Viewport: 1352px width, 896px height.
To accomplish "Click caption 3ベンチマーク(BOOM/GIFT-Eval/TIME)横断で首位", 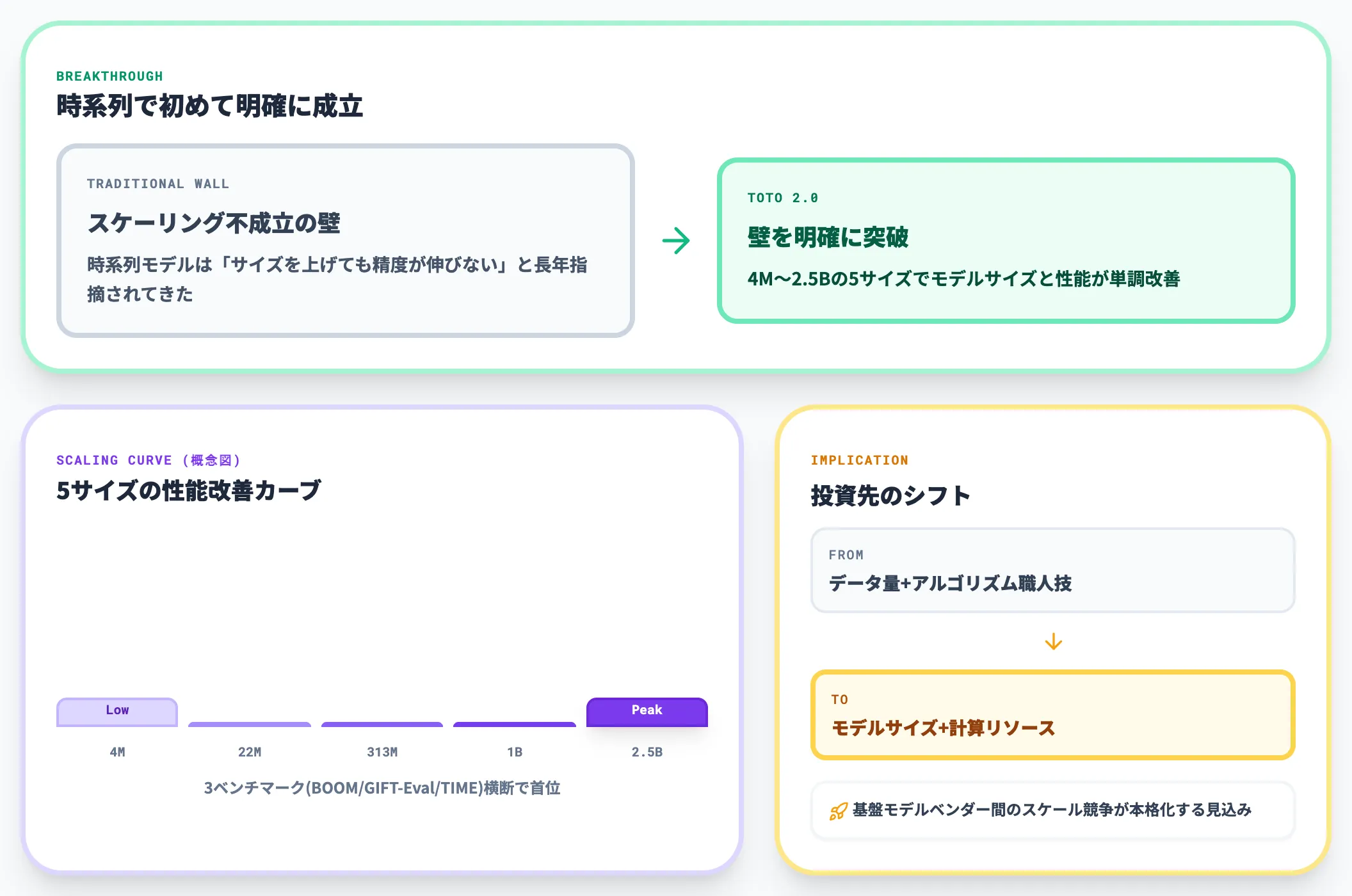I will 382,788.
